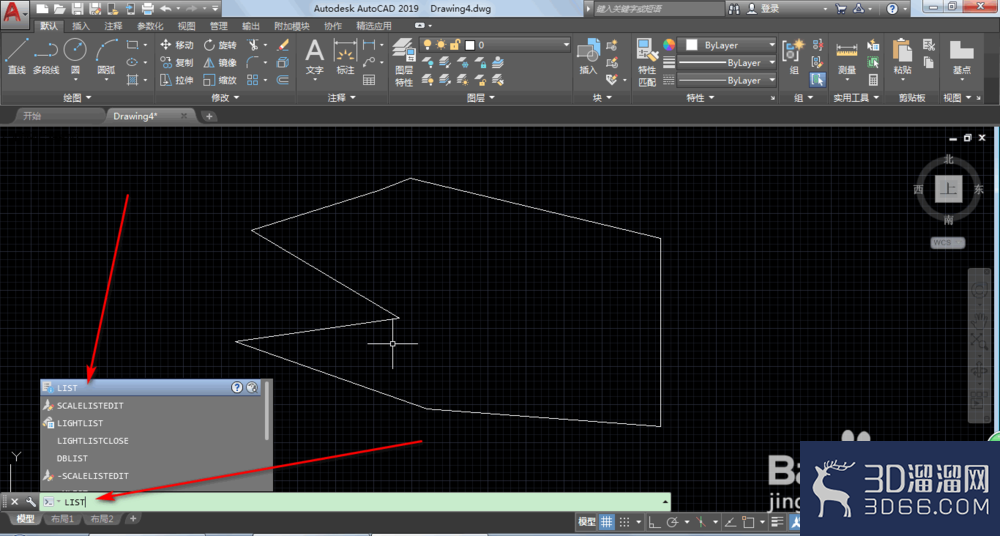
Task: Open the Insert (插入) ribbon tab
Action: (81, 26)
